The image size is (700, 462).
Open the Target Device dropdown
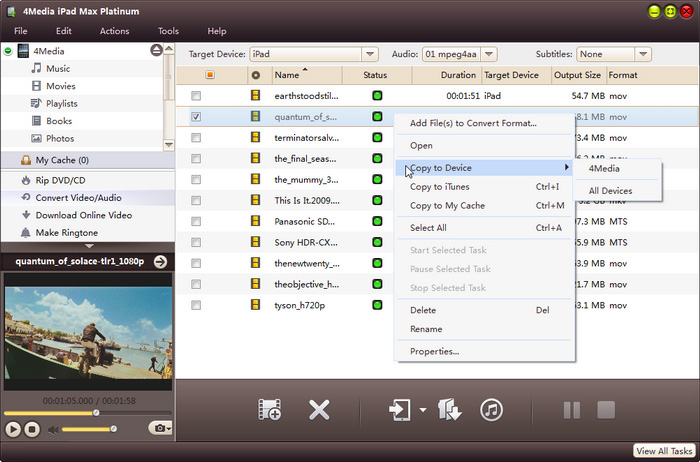(x=370, y=54)
